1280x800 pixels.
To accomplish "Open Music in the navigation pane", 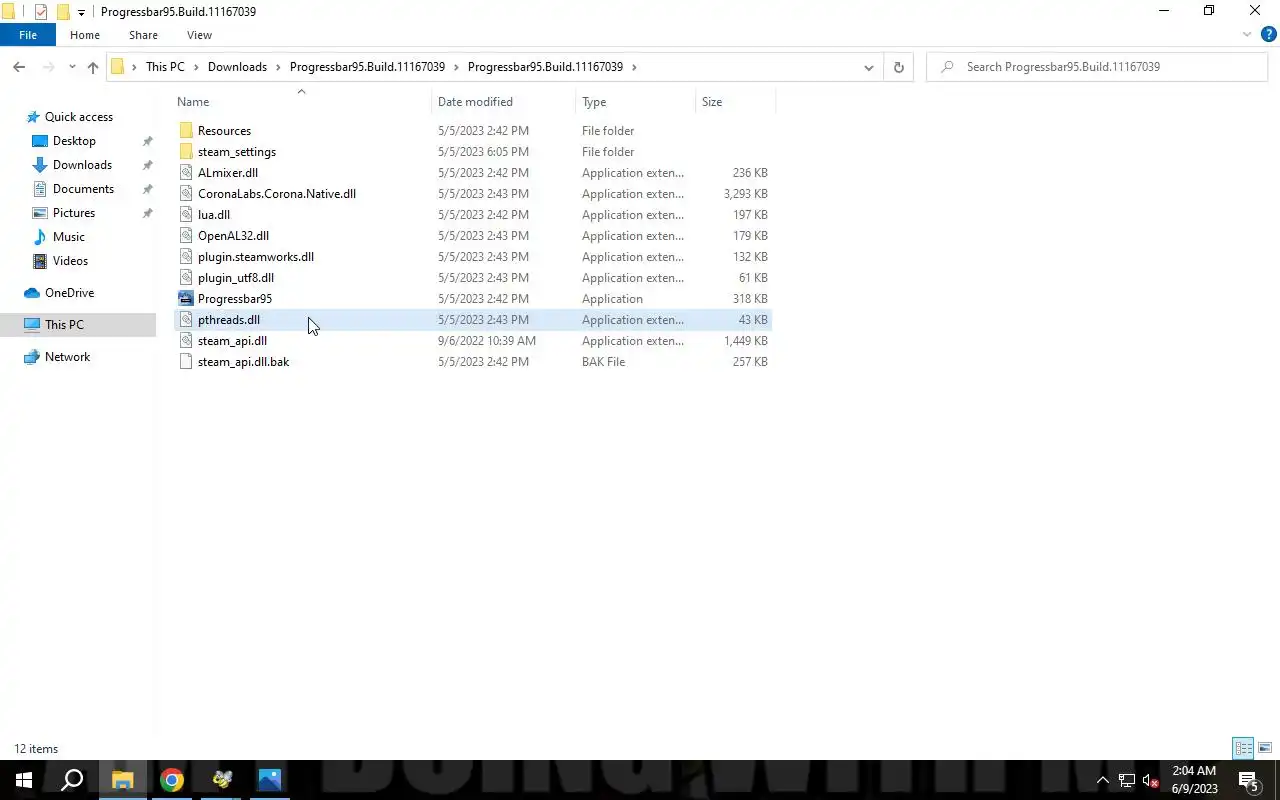I will pyautogui.click(x=68, y=237).
